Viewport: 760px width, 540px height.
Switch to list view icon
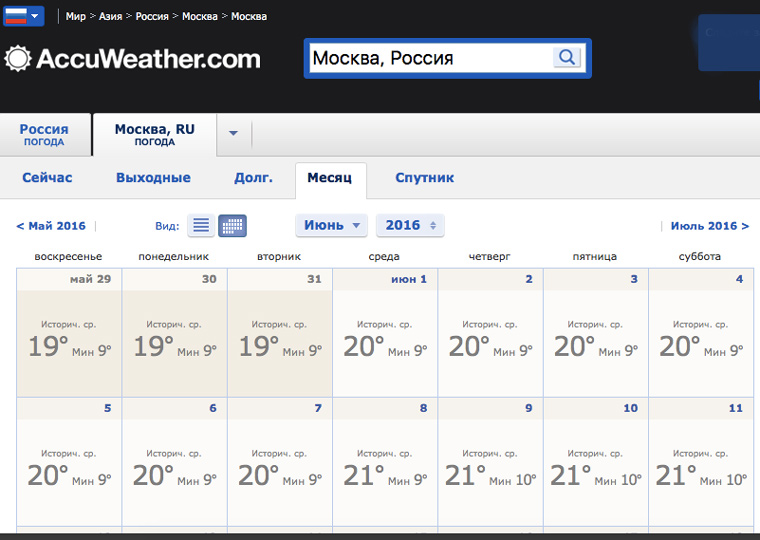(x=201, y=226)
